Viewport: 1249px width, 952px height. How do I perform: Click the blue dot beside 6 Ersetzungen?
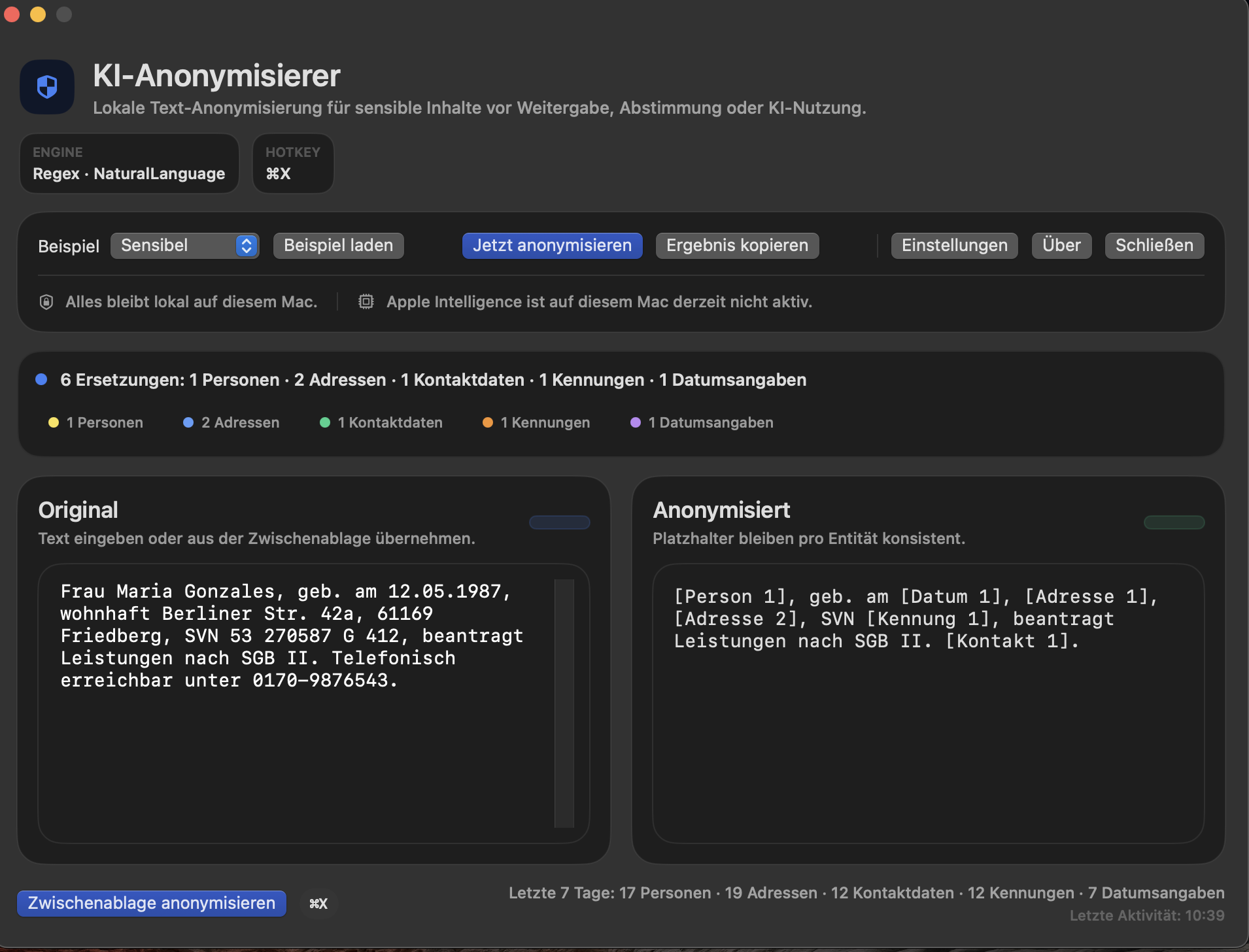point(41,380)
